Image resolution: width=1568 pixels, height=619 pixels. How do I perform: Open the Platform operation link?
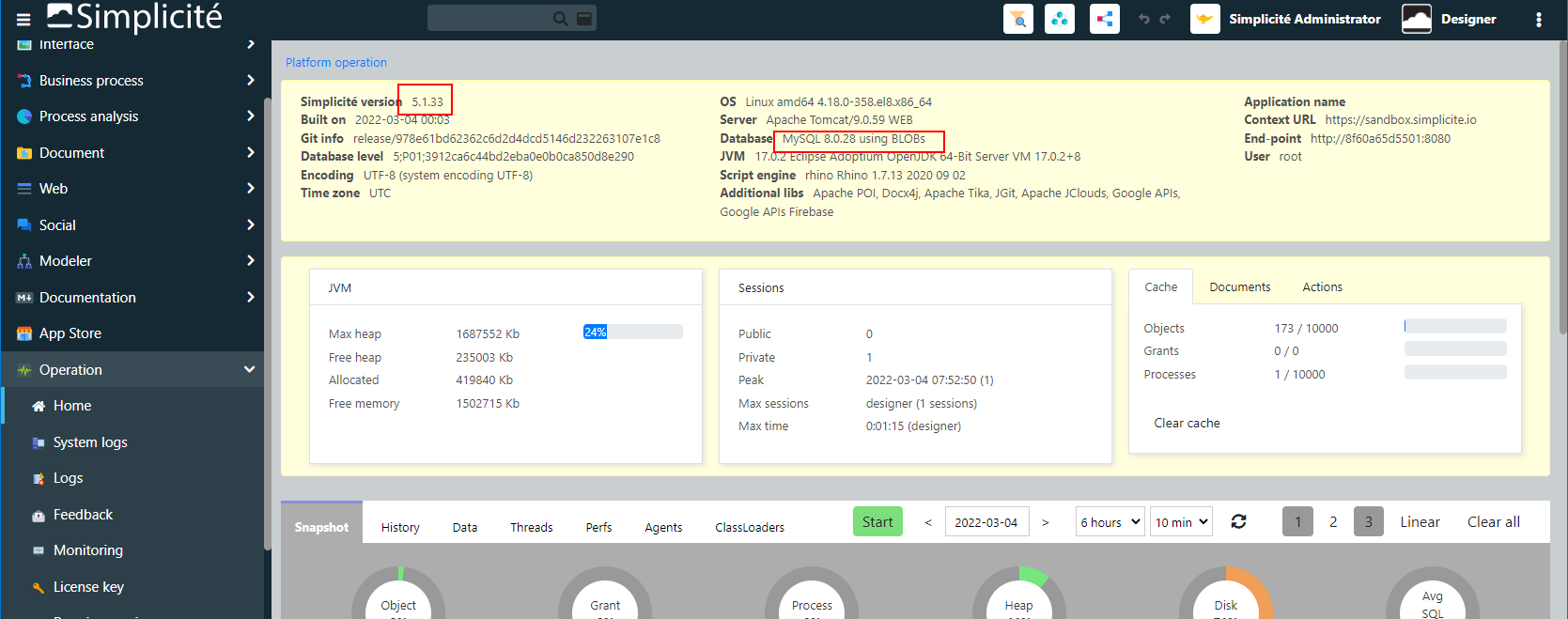(335, 63)
